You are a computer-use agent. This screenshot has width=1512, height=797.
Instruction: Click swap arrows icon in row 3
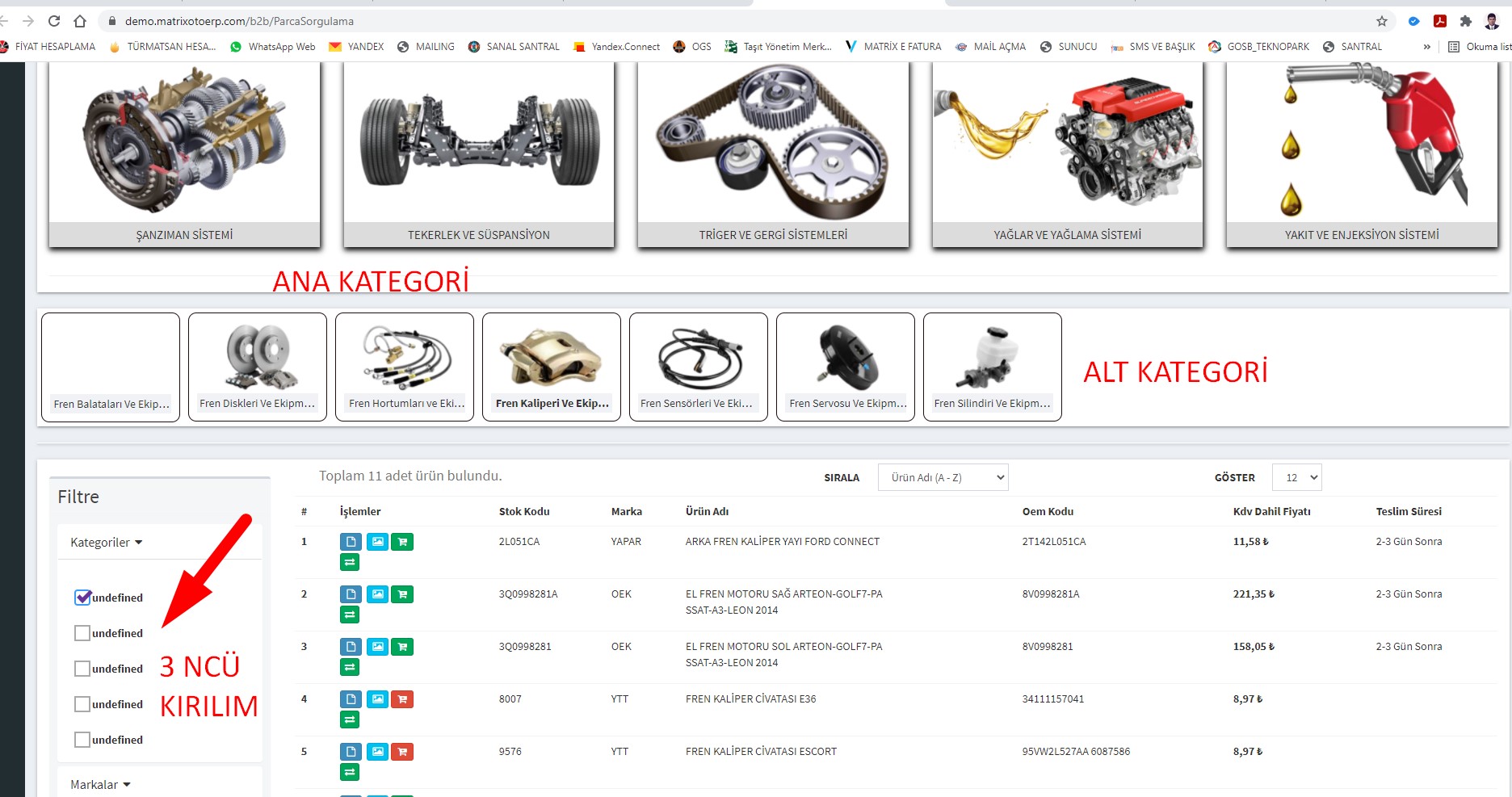[x=350, y=667]
